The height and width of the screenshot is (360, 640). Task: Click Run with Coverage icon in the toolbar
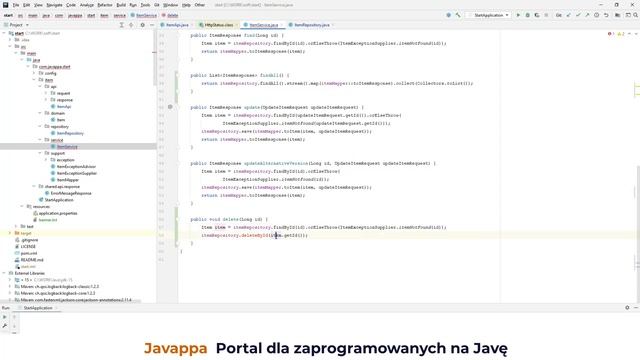537,15
